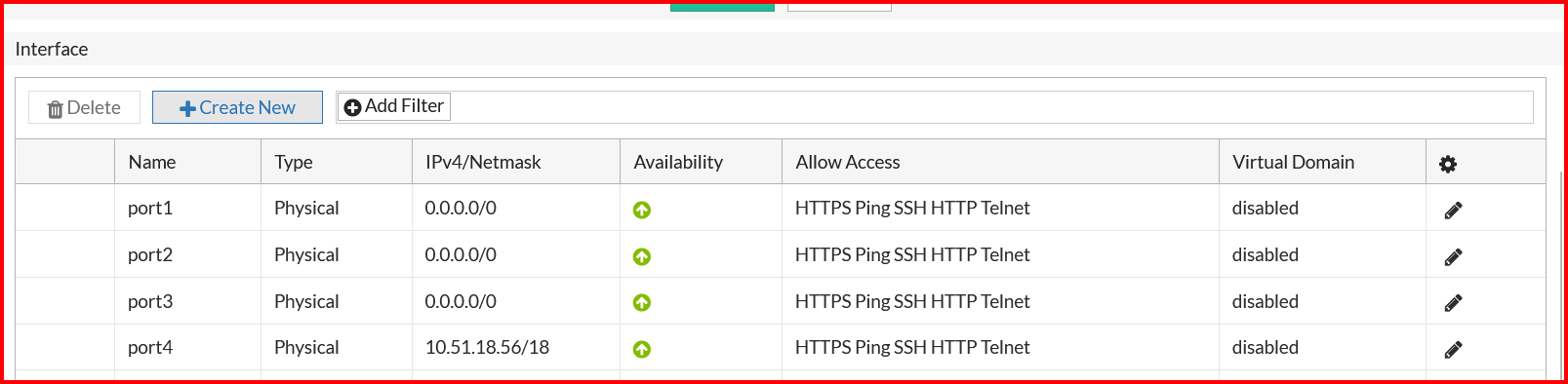The height and width of the screenshot is (384, 1568).
Task: Open the Add Filter option
Action: coord(394,106)
